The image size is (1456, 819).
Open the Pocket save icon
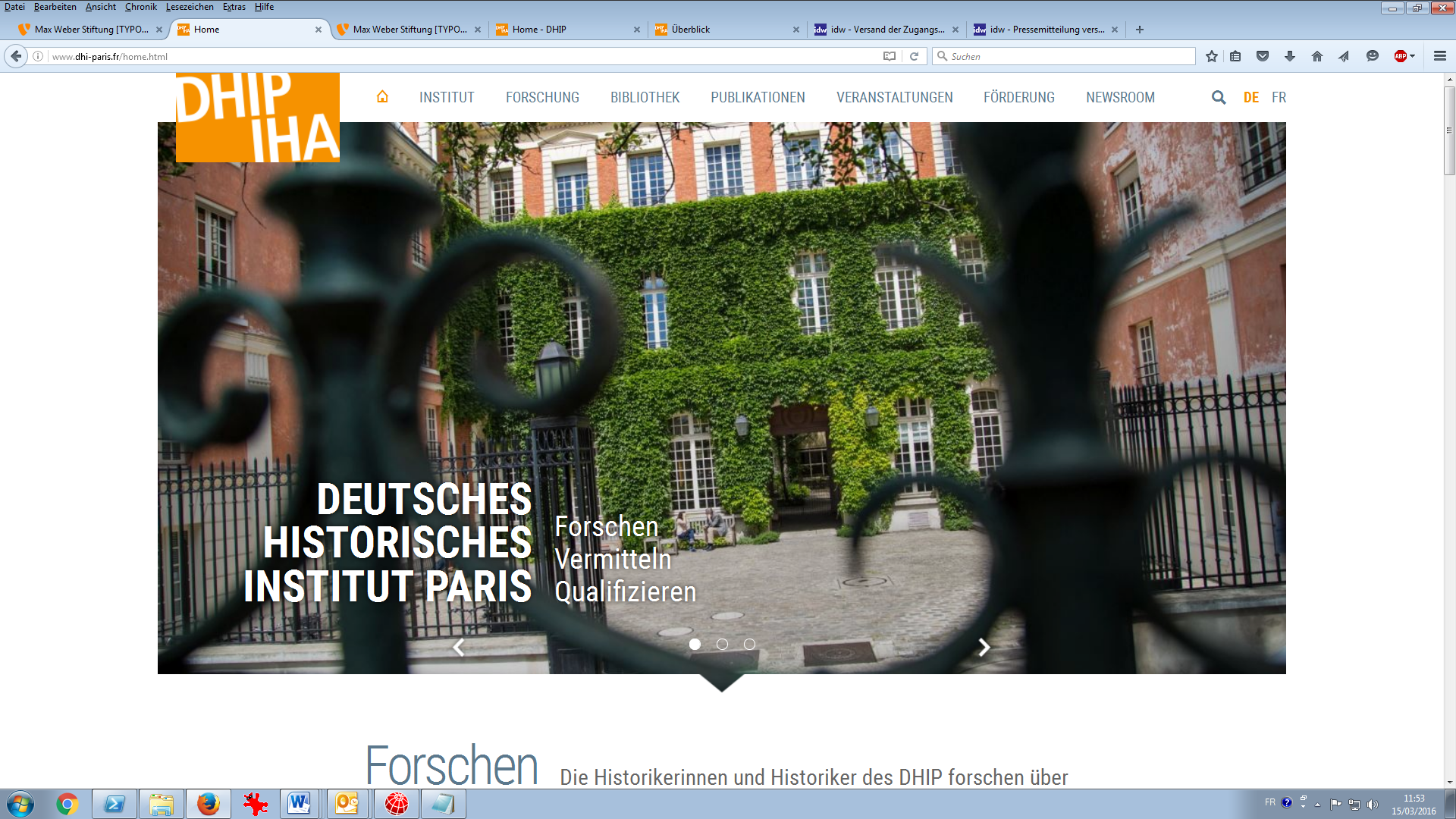click(x=1263, y=56)
